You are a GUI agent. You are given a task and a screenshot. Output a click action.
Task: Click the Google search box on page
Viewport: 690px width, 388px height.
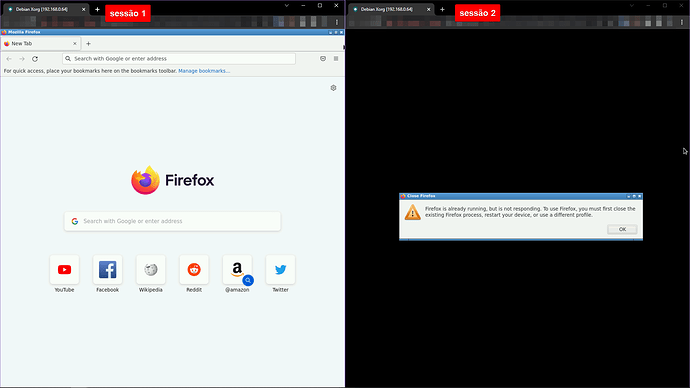coord(172,221)
